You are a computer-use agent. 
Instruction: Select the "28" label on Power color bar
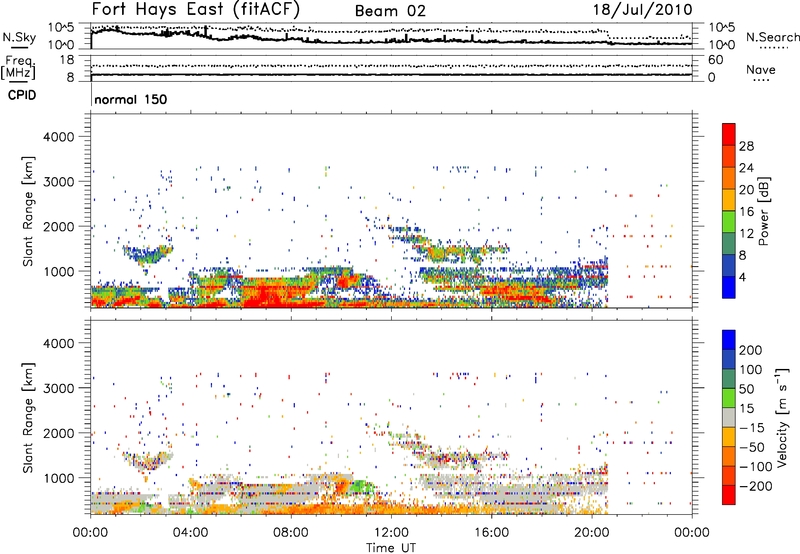[x=746, y=146]
